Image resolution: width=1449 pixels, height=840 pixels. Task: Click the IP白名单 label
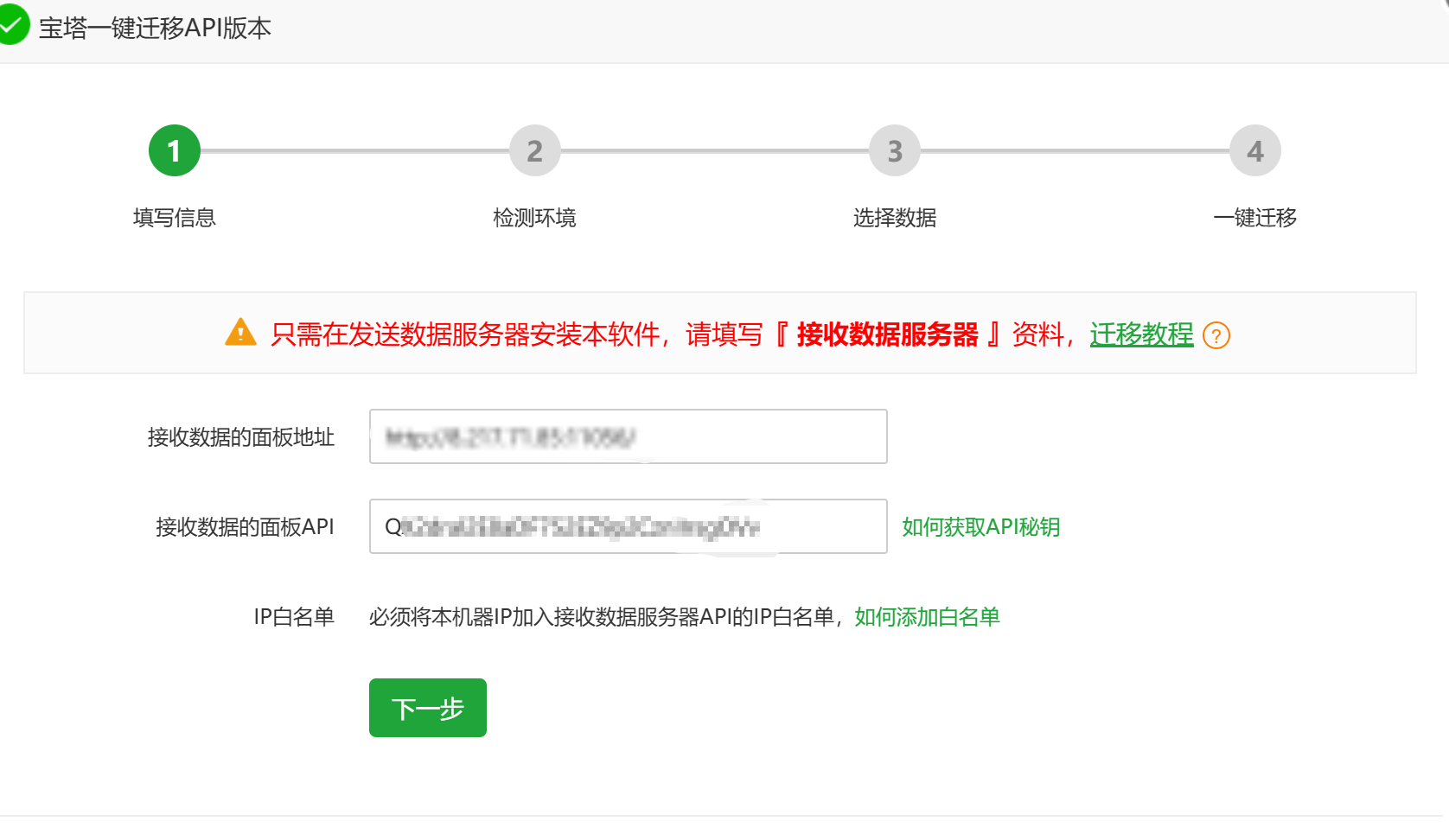[x=294, y=617]
